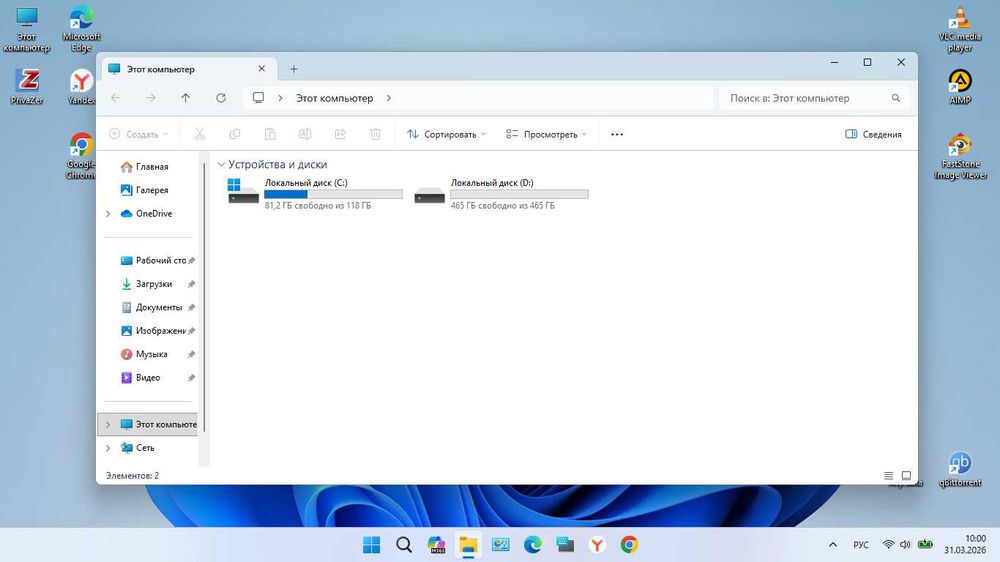Click the Paste clipboard icon
The height and width of the screenshot is (562, 1000).
pyautogui.click(x=270, y=134)
